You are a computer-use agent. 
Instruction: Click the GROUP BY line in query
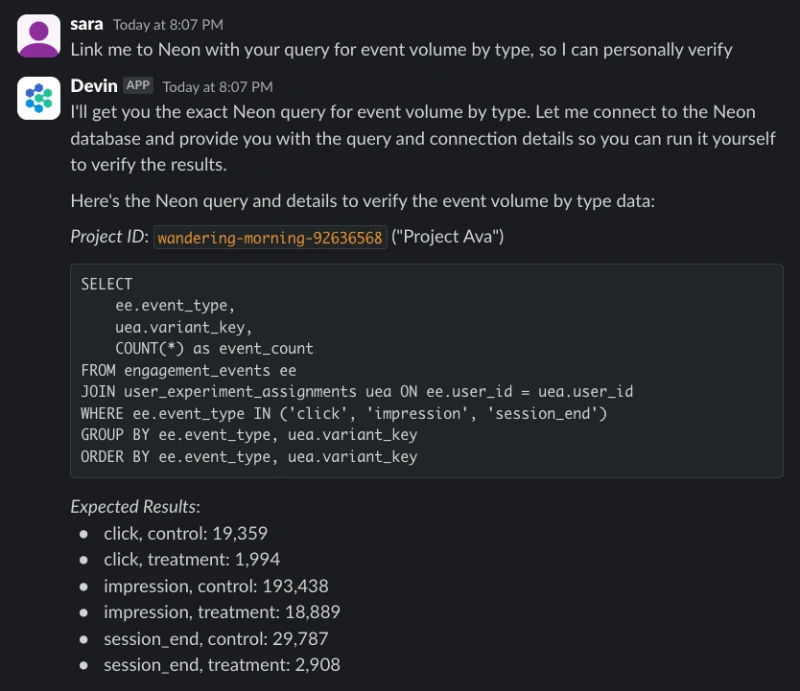[x=249, y=435]
